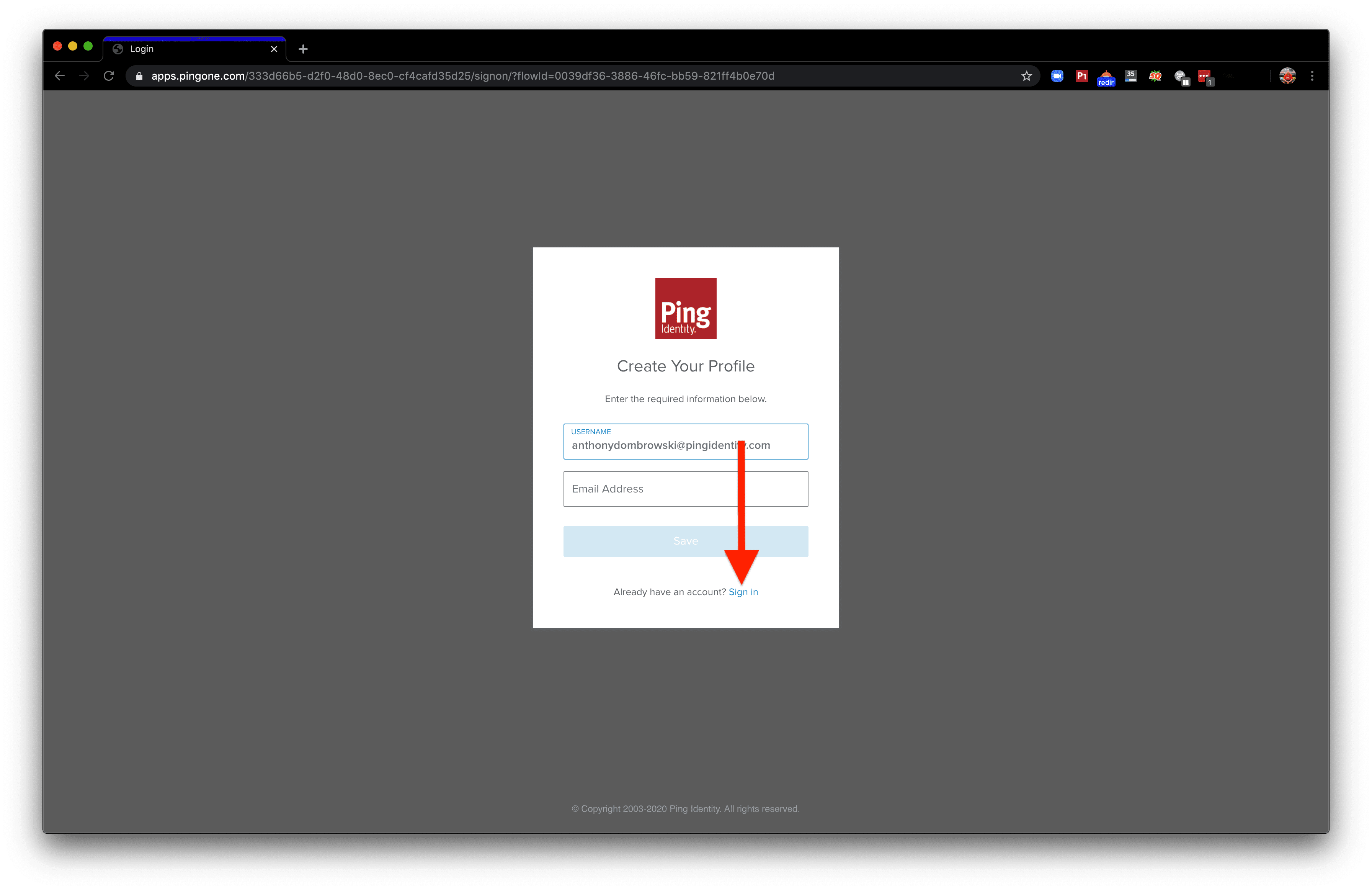Click "Enter the required information below." text
Screen dimensions: 1372x890
[685, 399]
